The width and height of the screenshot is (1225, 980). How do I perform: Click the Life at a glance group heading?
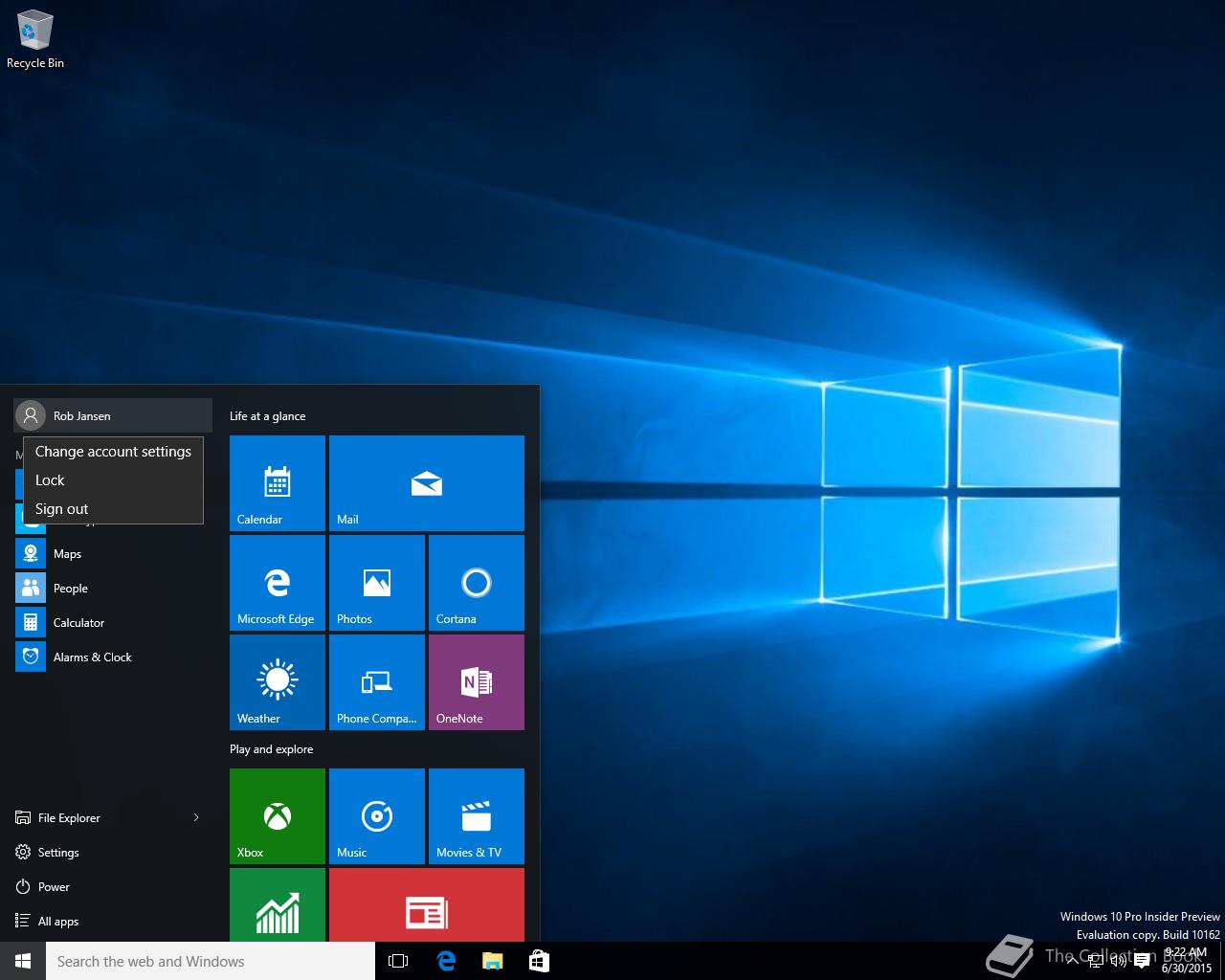click(268, 416)
